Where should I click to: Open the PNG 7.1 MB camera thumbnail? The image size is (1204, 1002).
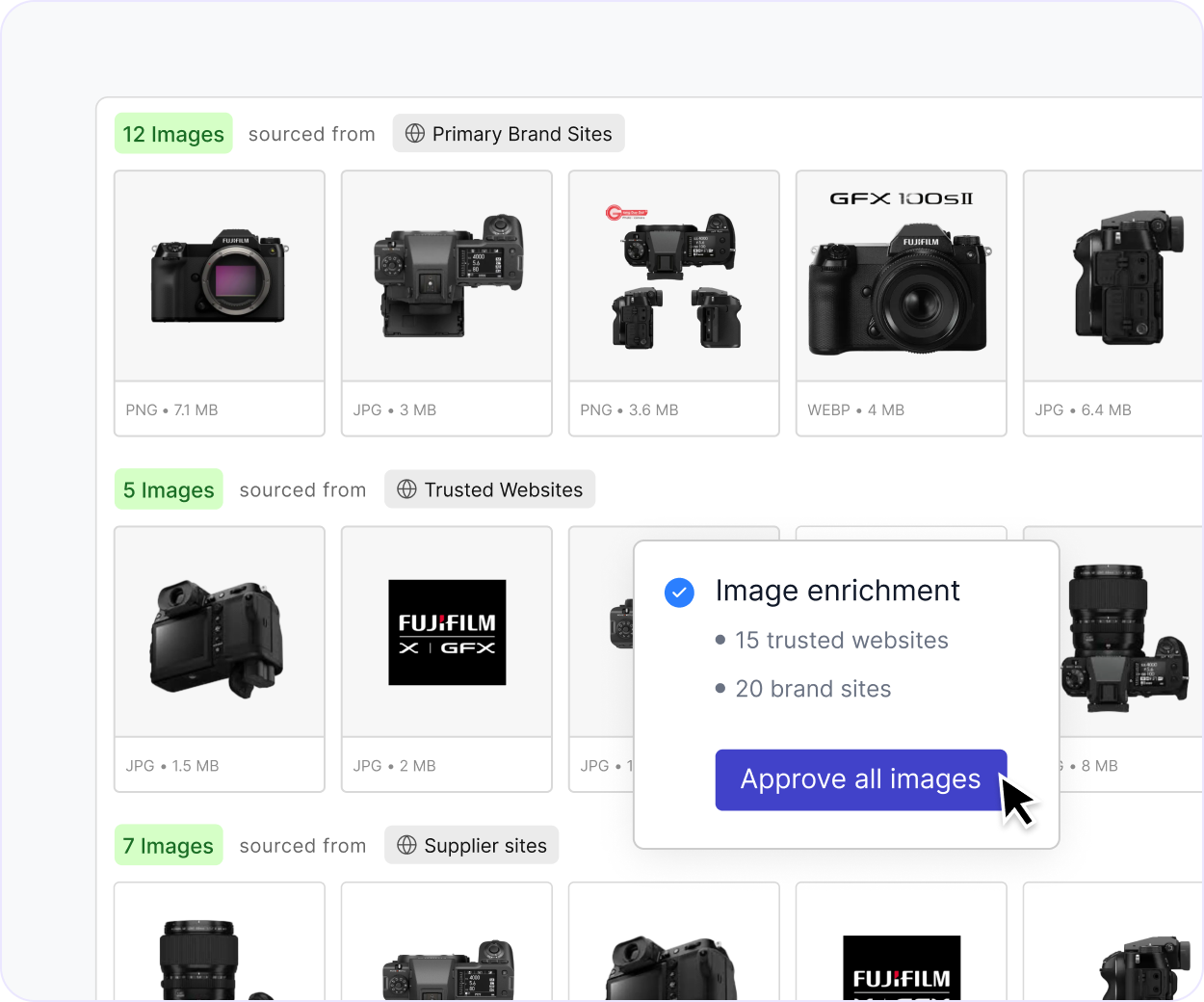point(220,277)
